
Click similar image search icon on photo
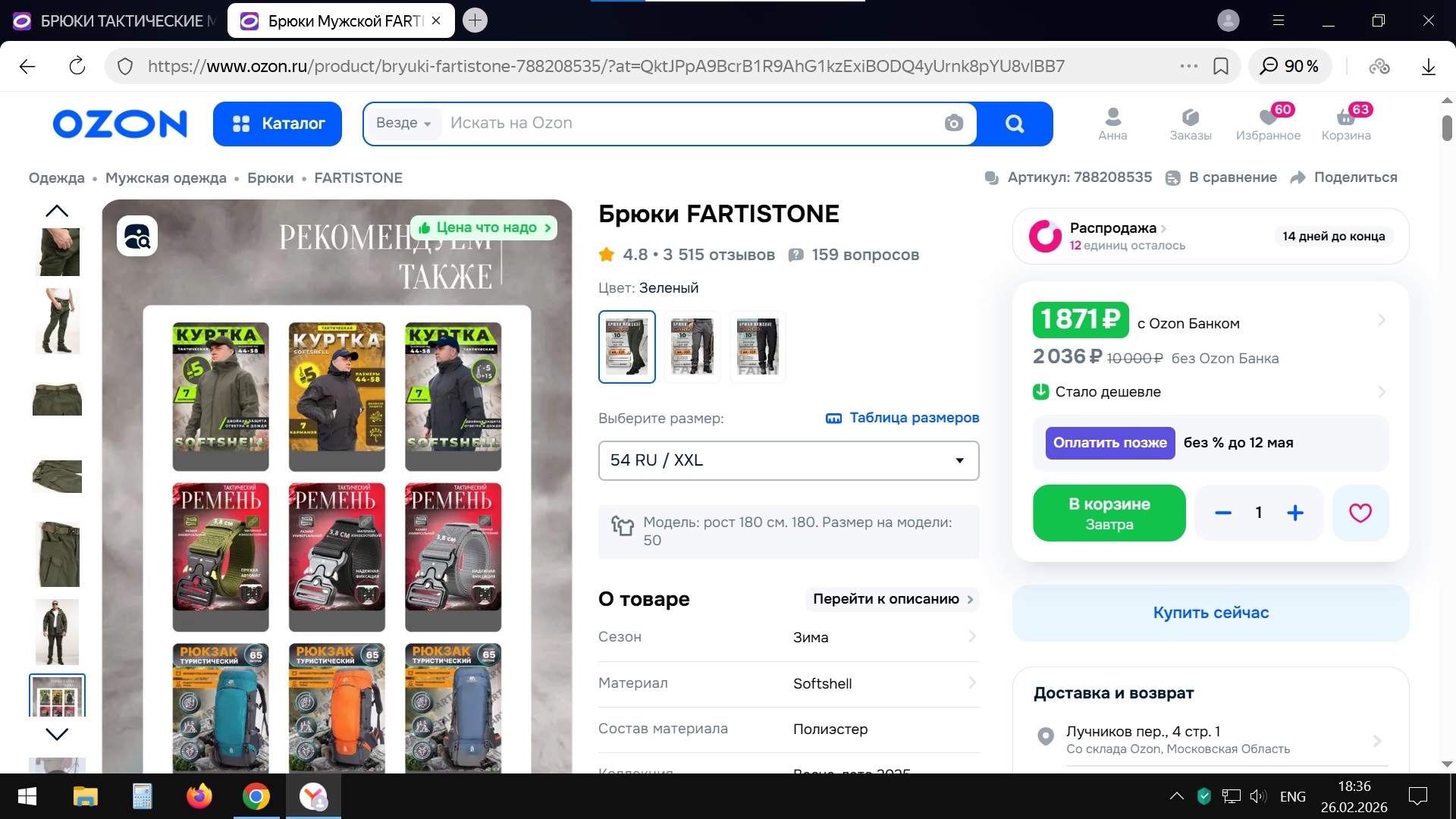137,236
